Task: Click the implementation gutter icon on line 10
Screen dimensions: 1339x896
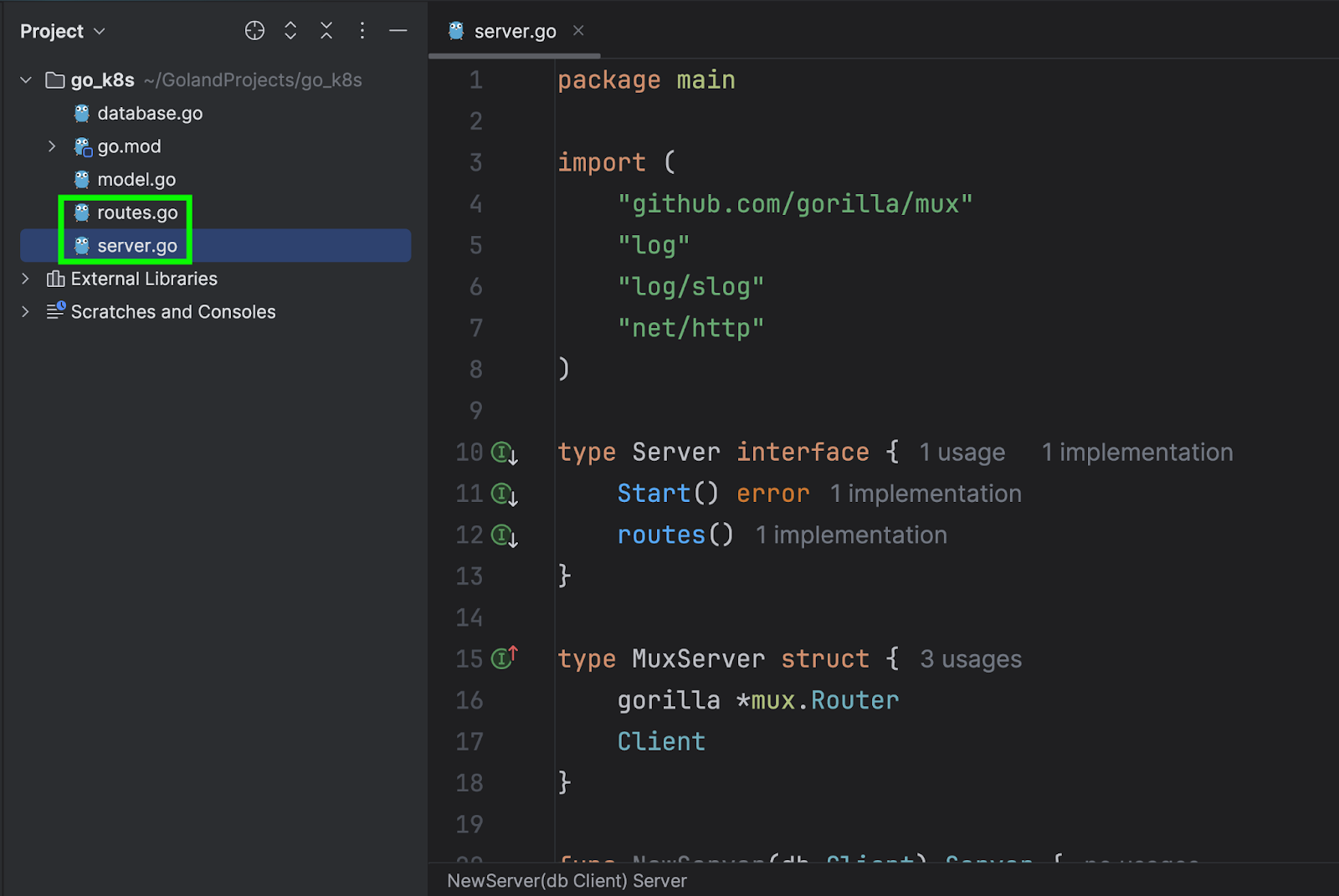Action: (x=504, y=453)
